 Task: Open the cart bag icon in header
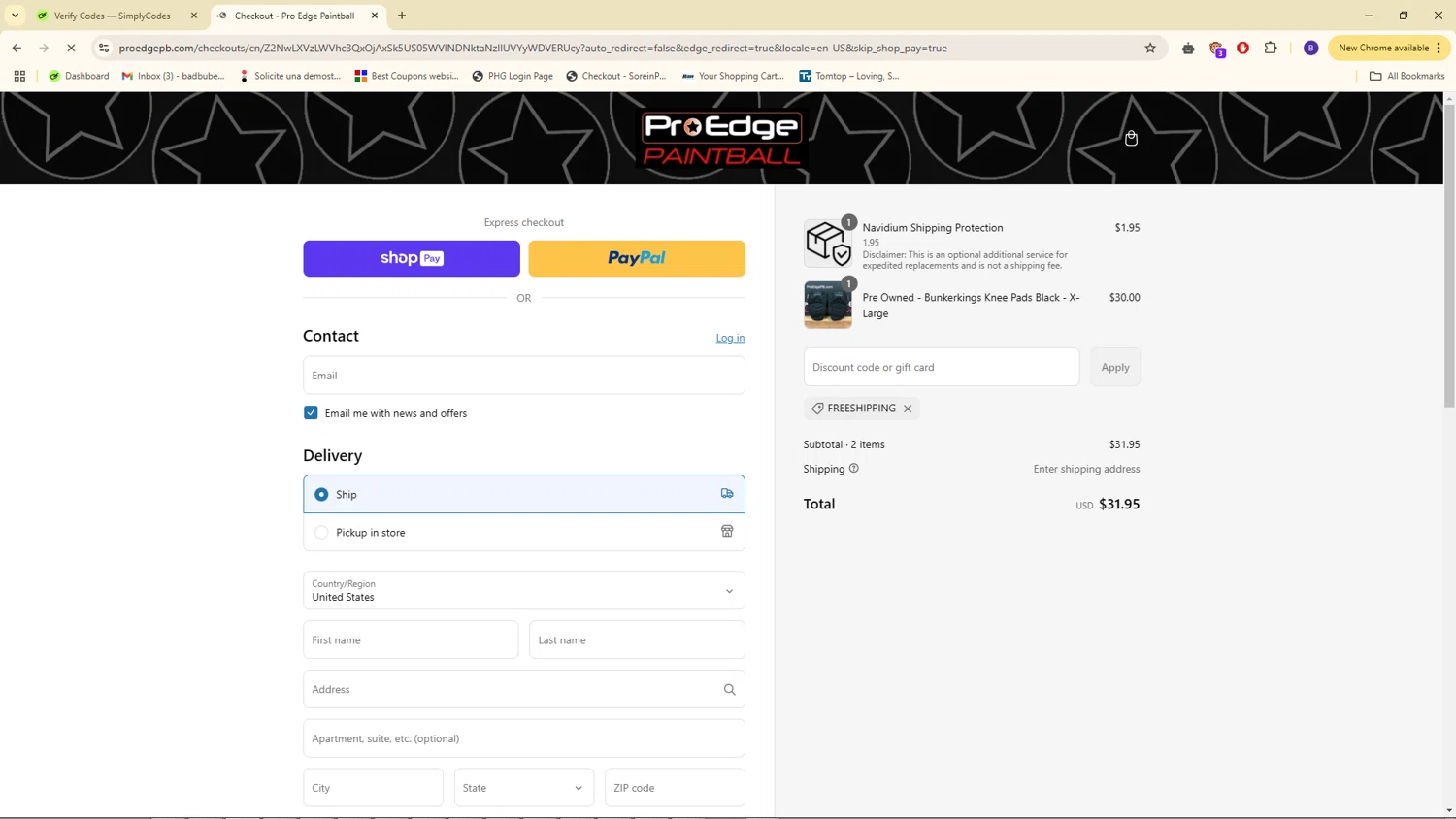[1131, 138]
